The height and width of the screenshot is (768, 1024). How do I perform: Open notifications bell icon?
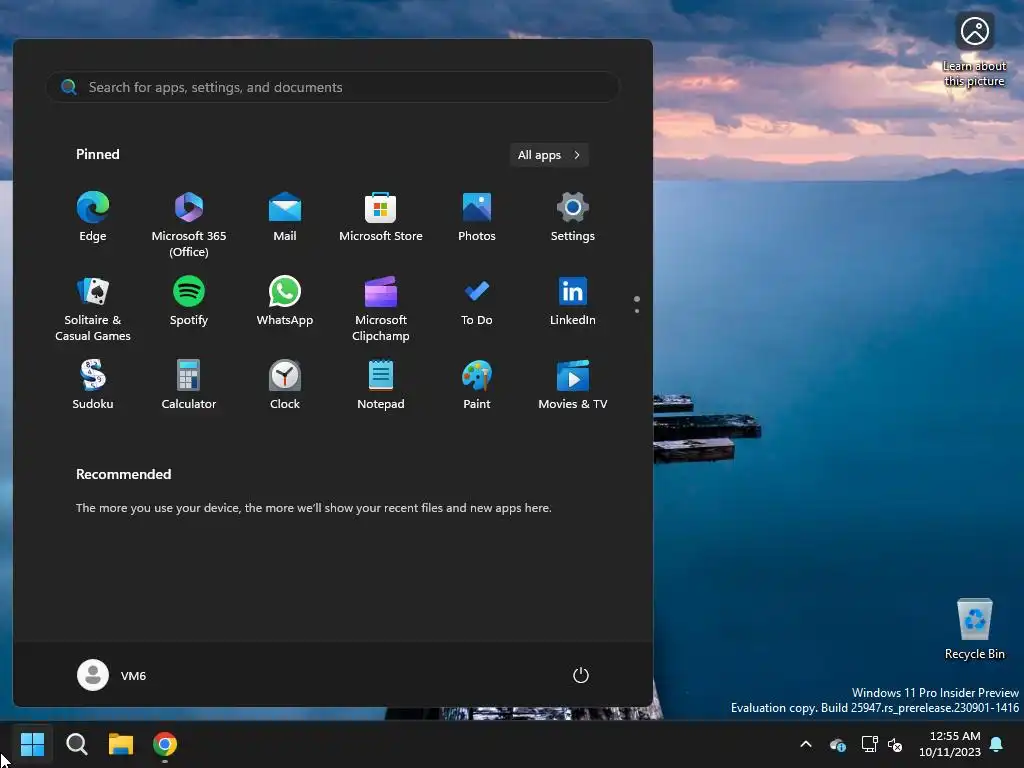click(x=997, y=744)
